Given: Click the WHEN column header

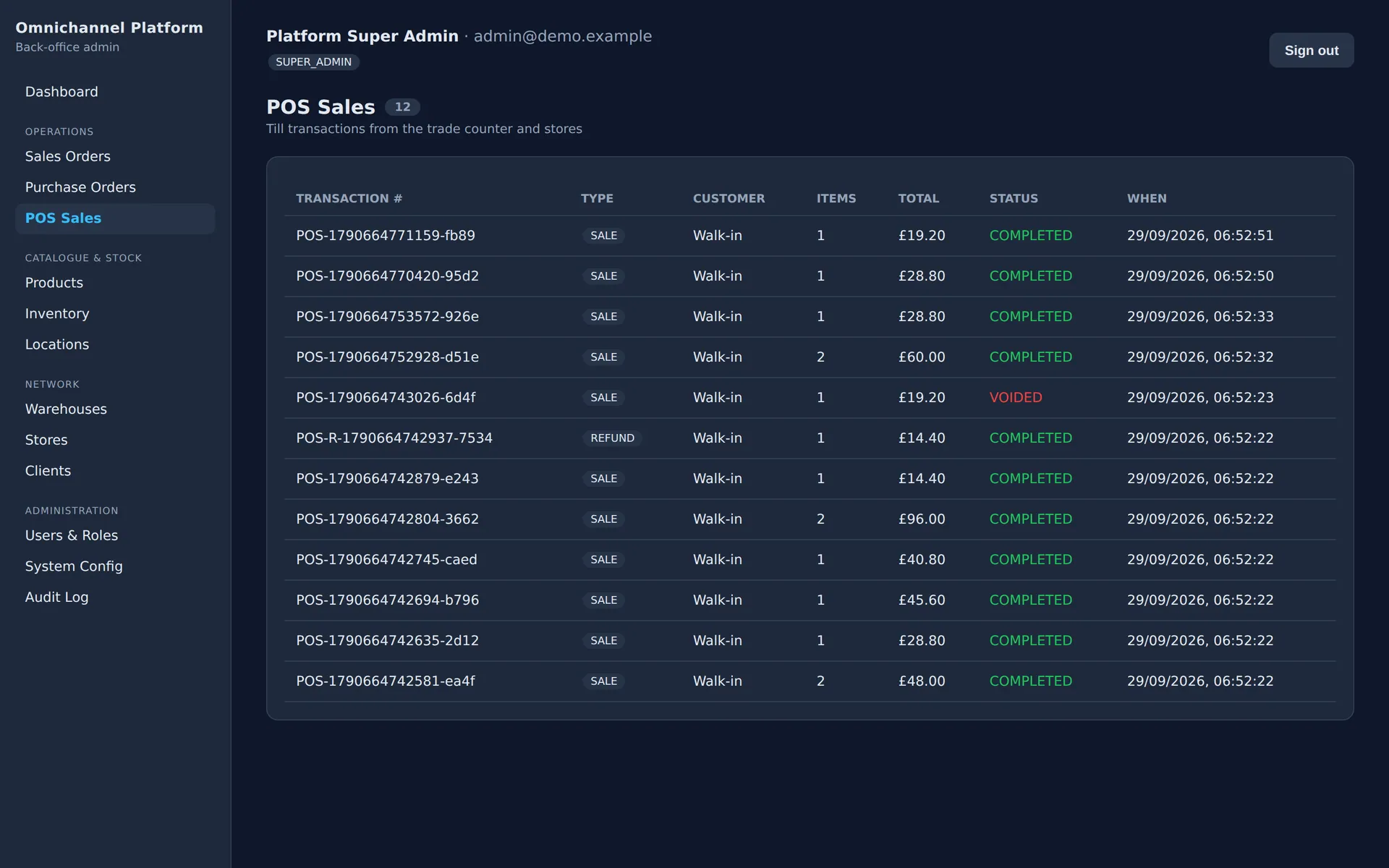Looking at the screenshot, I should coord(1147,198).
